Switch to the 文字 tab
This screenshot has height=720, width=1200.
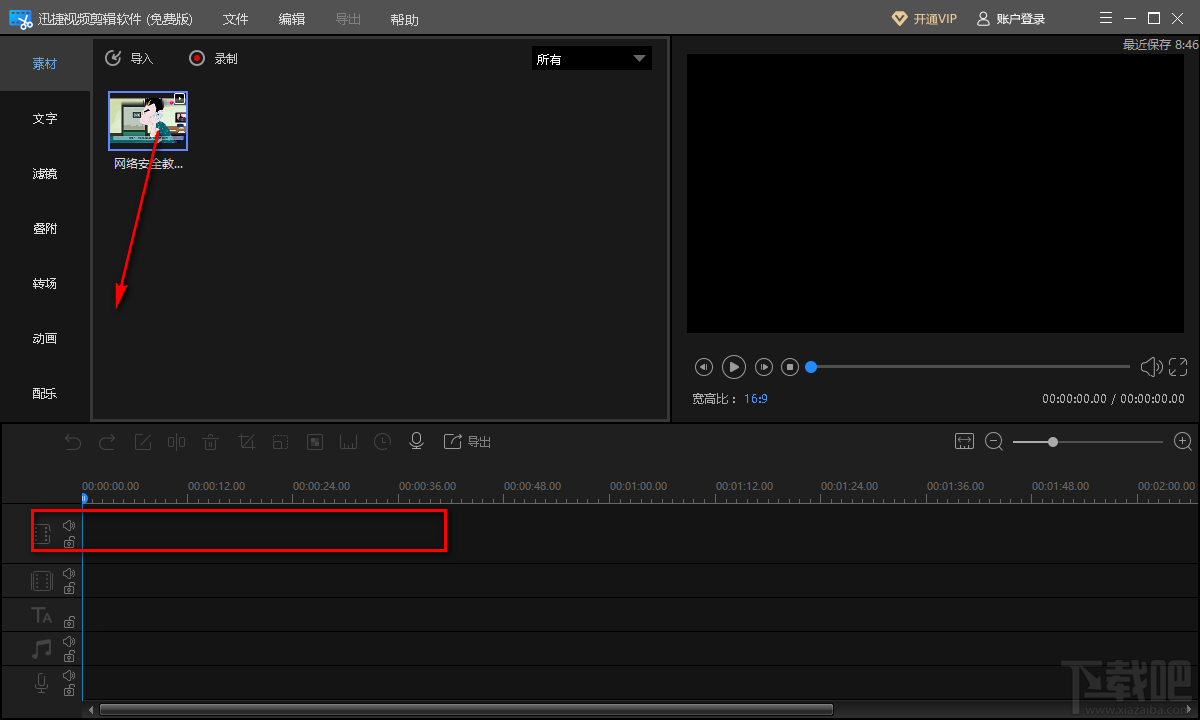coord(45,119)
